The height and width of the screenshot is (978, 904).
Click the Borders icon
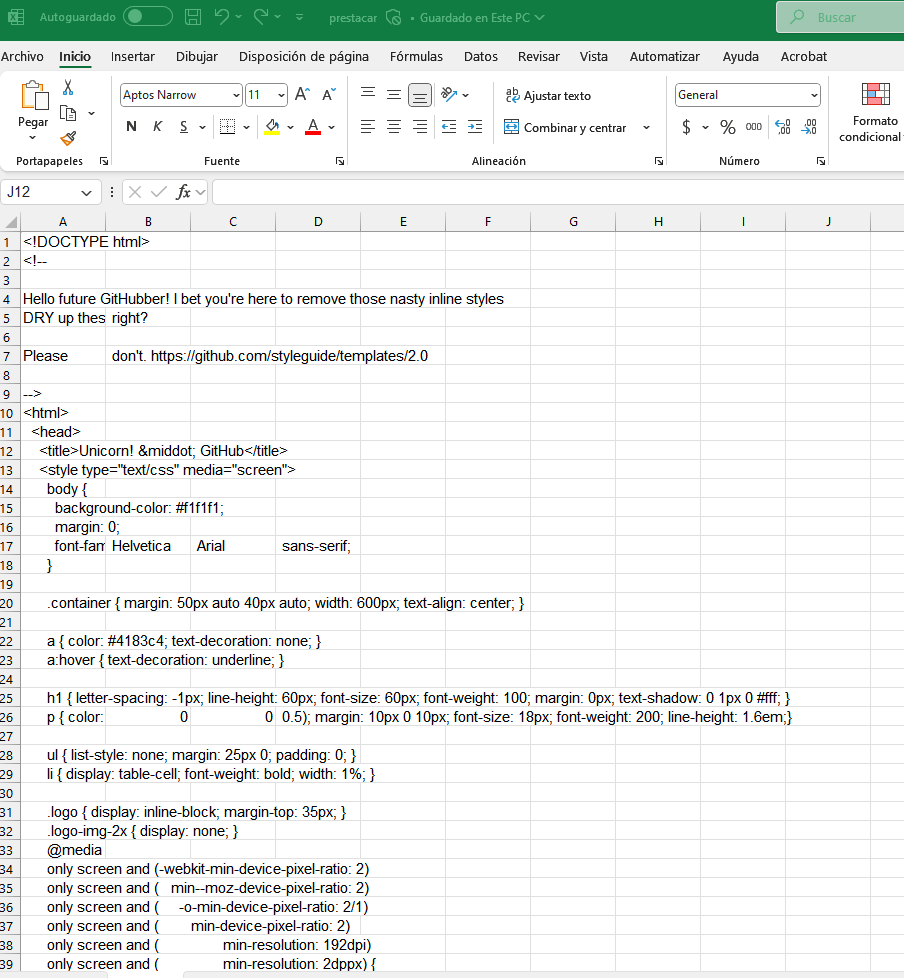coord(228,127)
